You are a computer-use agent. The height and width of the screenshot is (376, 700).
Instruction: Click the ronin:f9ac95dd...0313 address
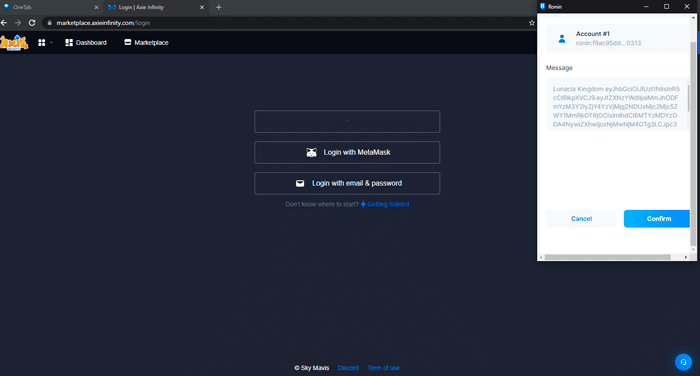tap(608, 43)
